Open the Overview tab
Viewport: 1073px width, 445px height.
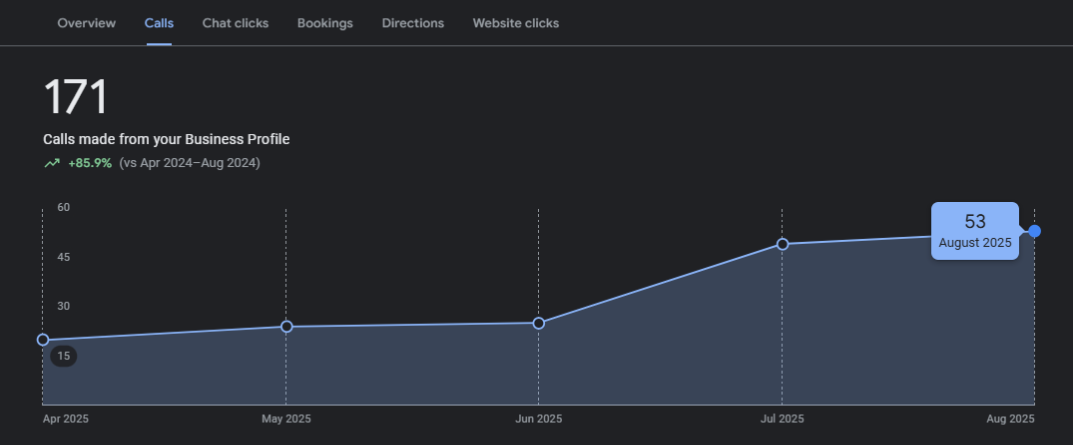pos(86,23)
